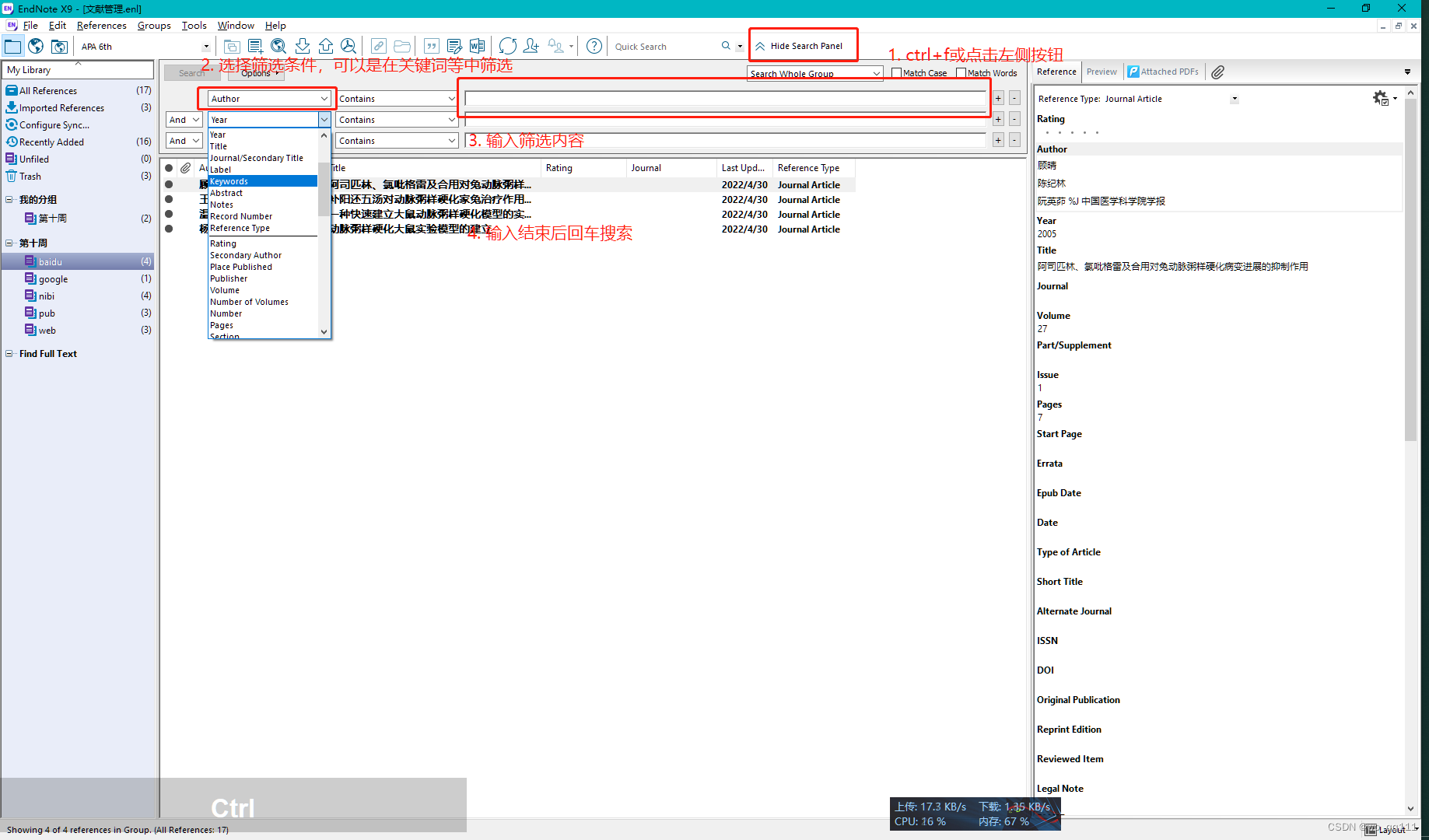The image size is (1429, 840).
Task: Select Publisher in the field dropdown list
Action: [x=263, y=278]
